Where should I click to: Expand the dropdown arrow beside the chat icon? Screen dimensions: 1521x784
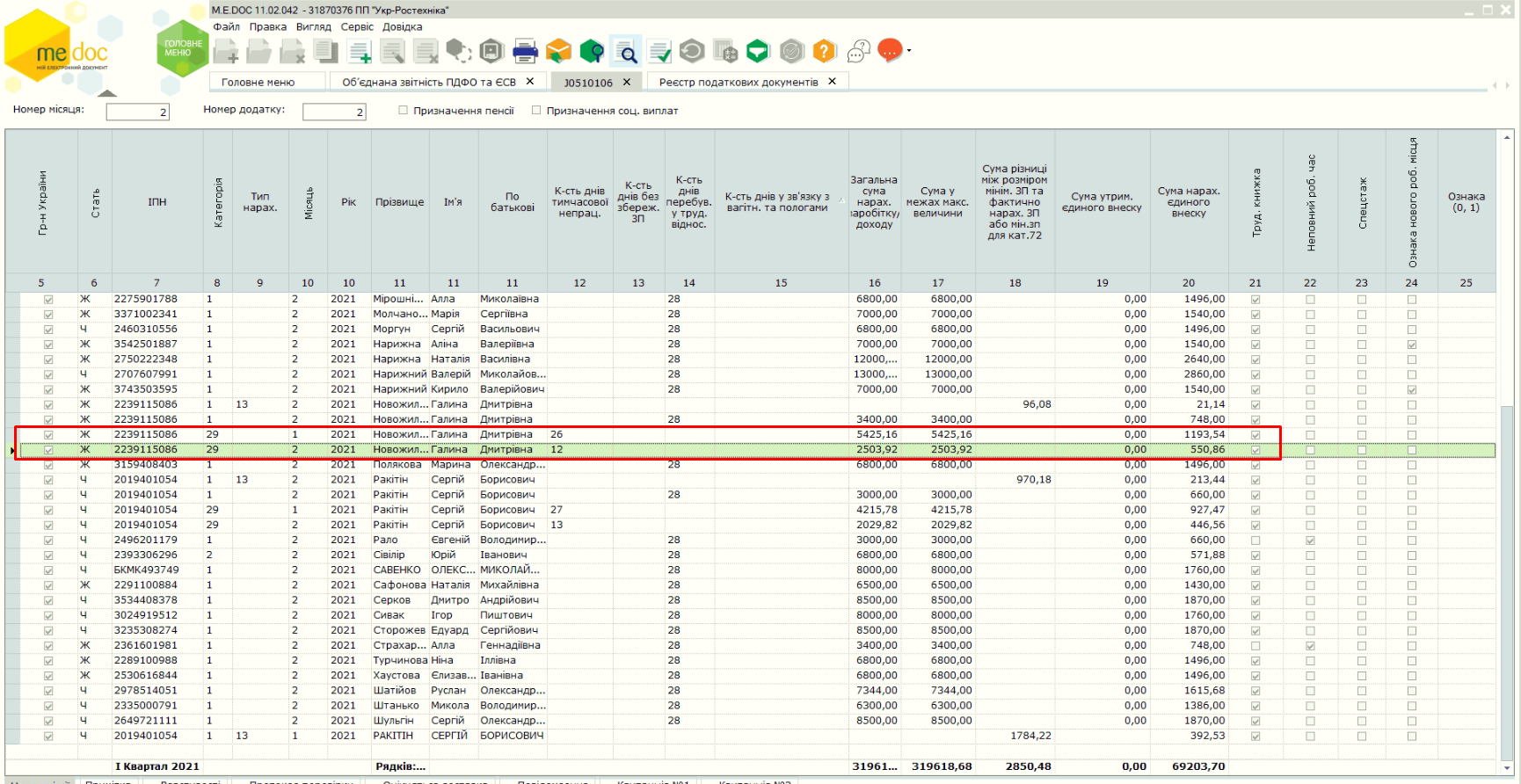(909, 51)
